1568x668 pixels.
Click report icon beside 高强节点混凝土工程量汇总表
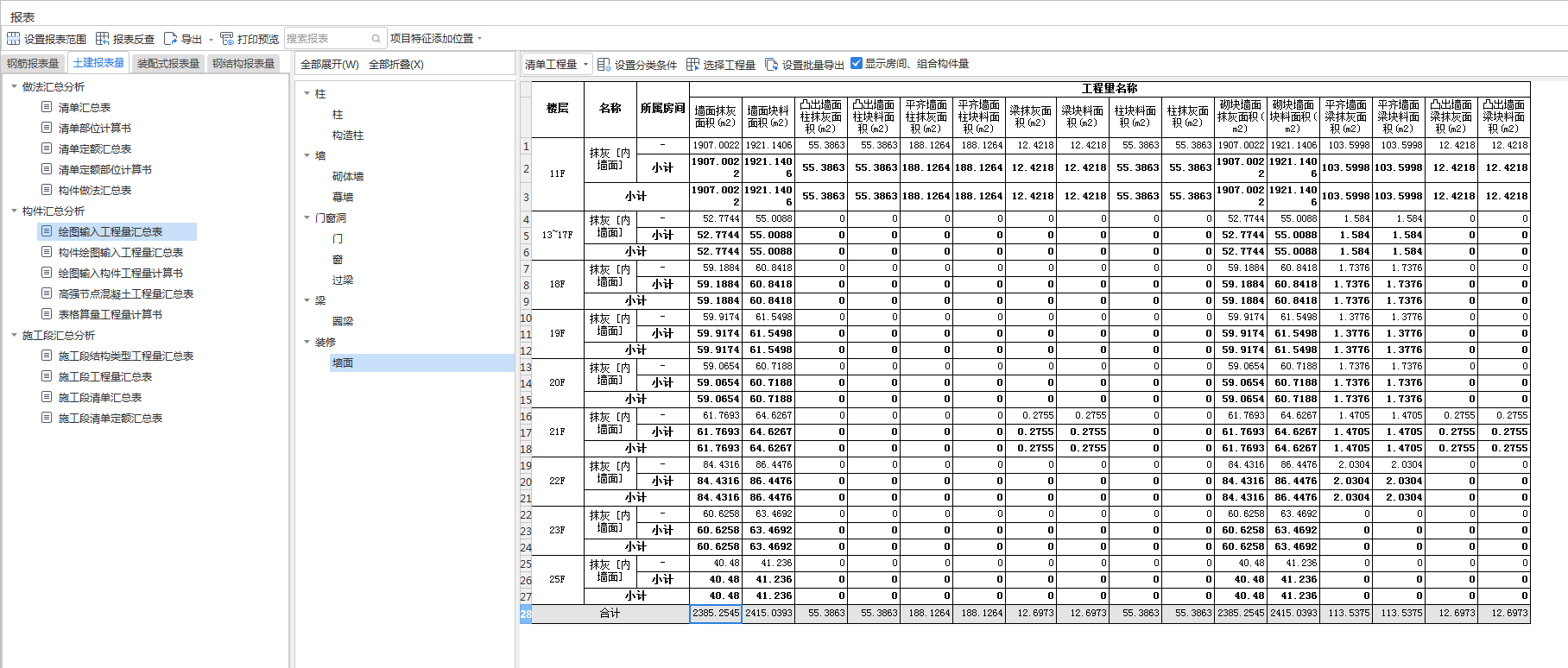pos(47,293)
